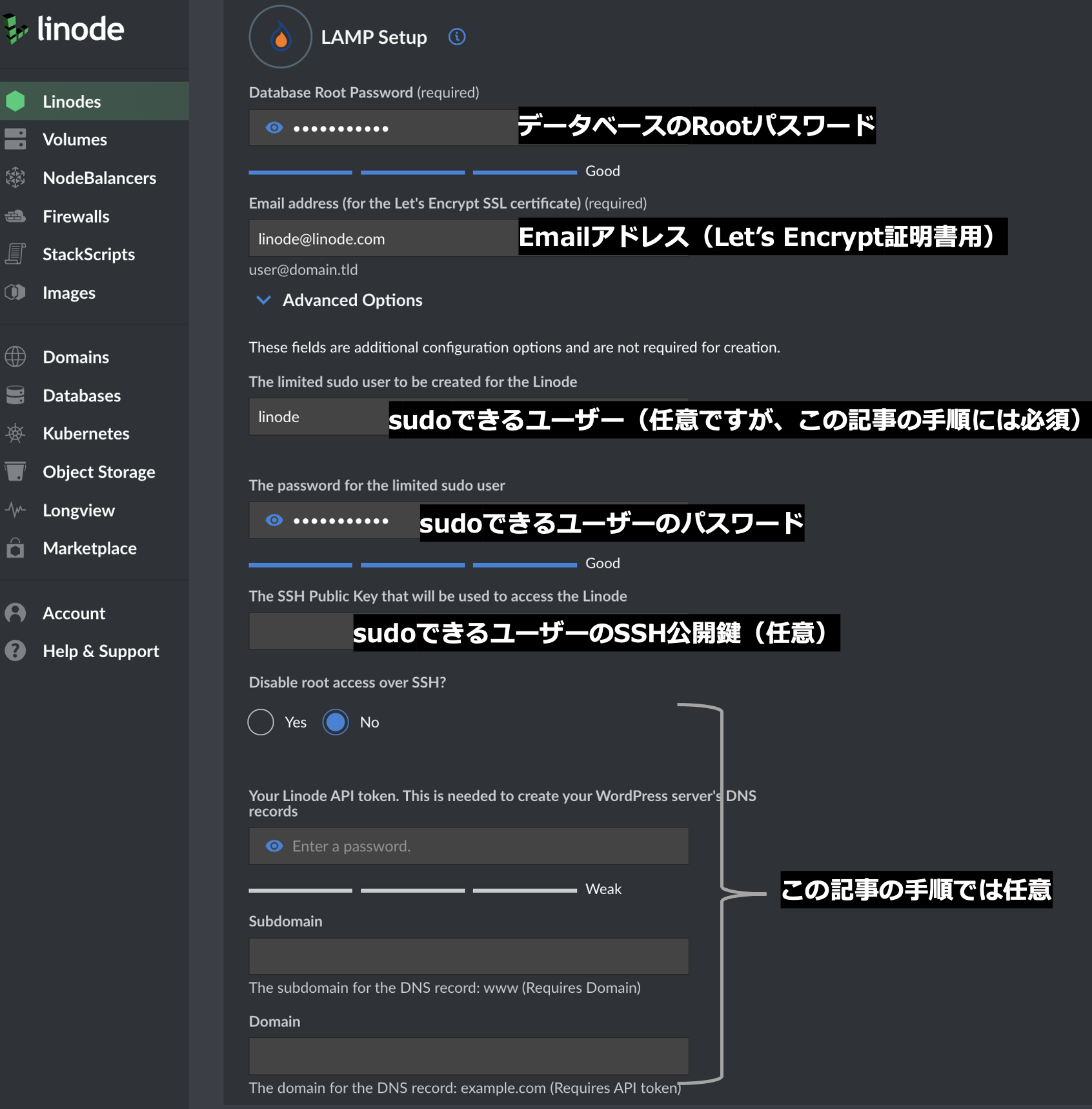
Task: Click the Databases sidebar icon
Action: [15, 395]
